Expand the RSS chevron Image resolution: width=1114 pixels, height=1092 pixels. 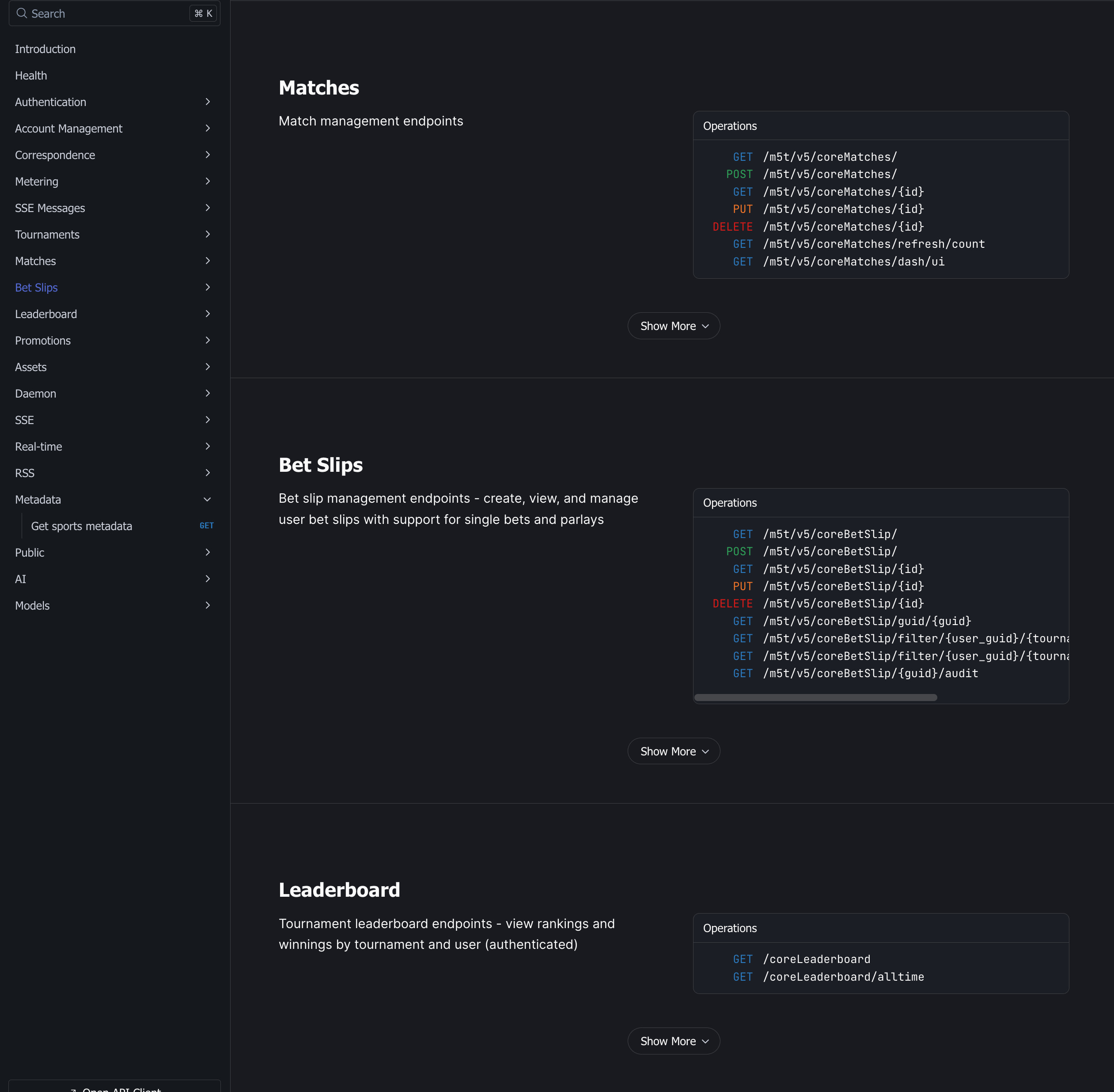pyautogui.click(x=208, y=473)
